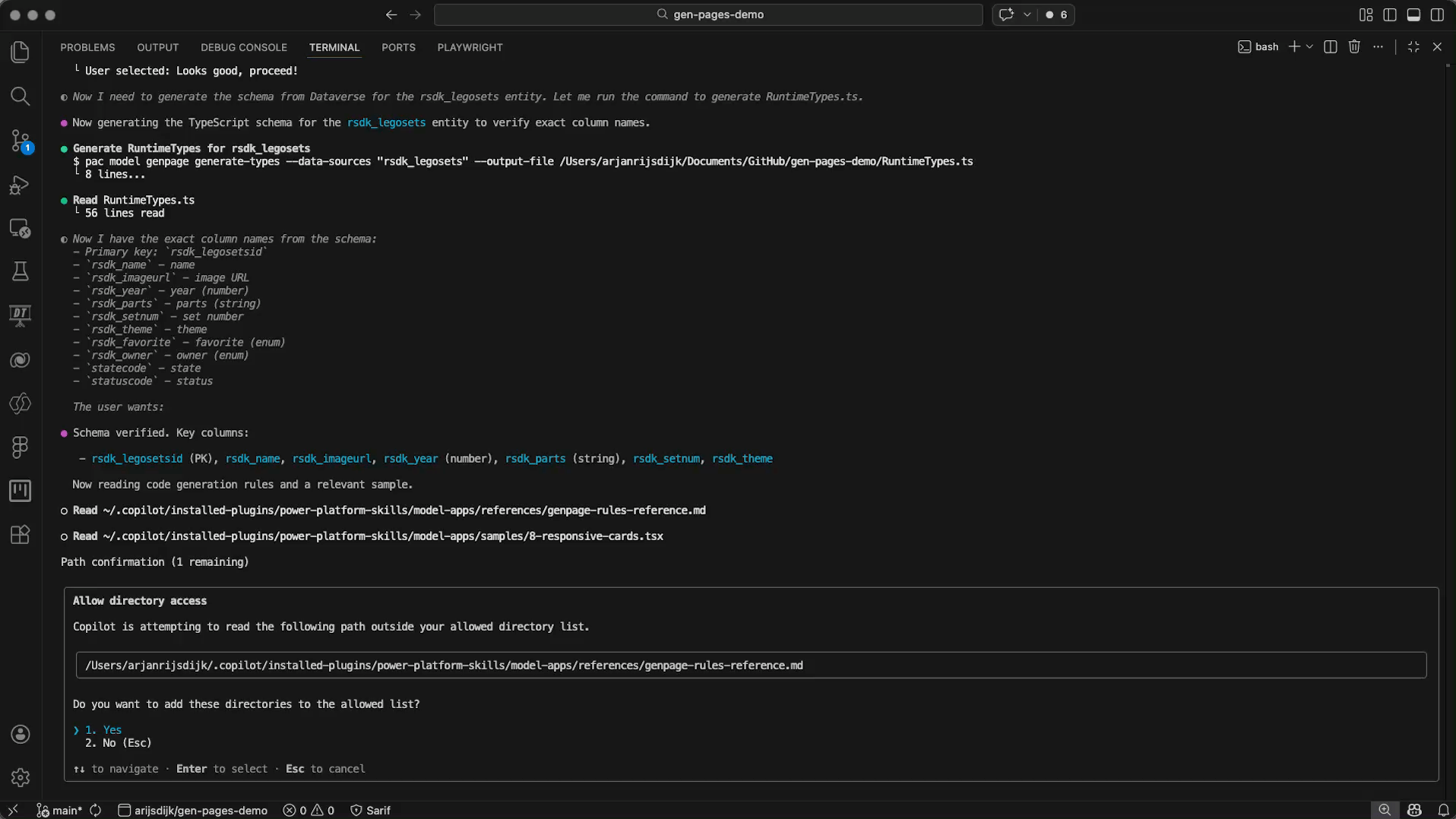Click the Copilot icon in the status bar
Viewport: 1456px width, 819px height.
tap(1413, 810)
